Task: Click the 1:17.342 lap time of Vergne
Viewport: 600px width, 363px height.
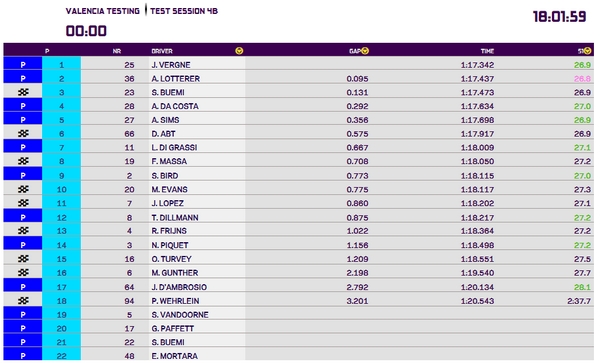Action: click(477, 65)
